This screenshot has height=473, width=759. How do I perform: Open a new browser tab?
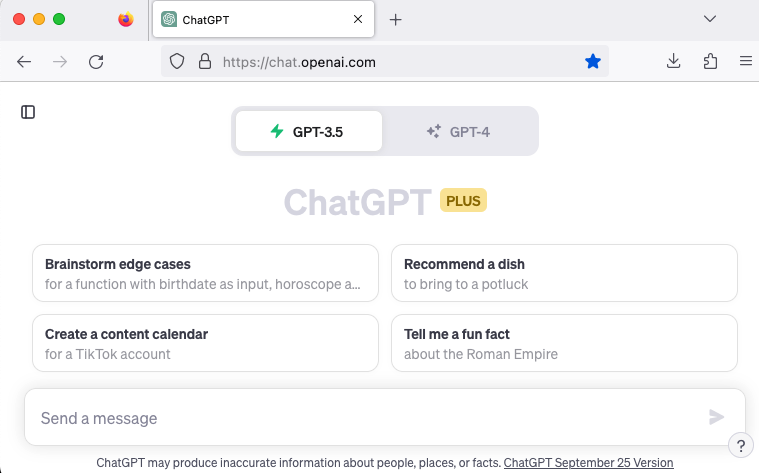point(395,19)
